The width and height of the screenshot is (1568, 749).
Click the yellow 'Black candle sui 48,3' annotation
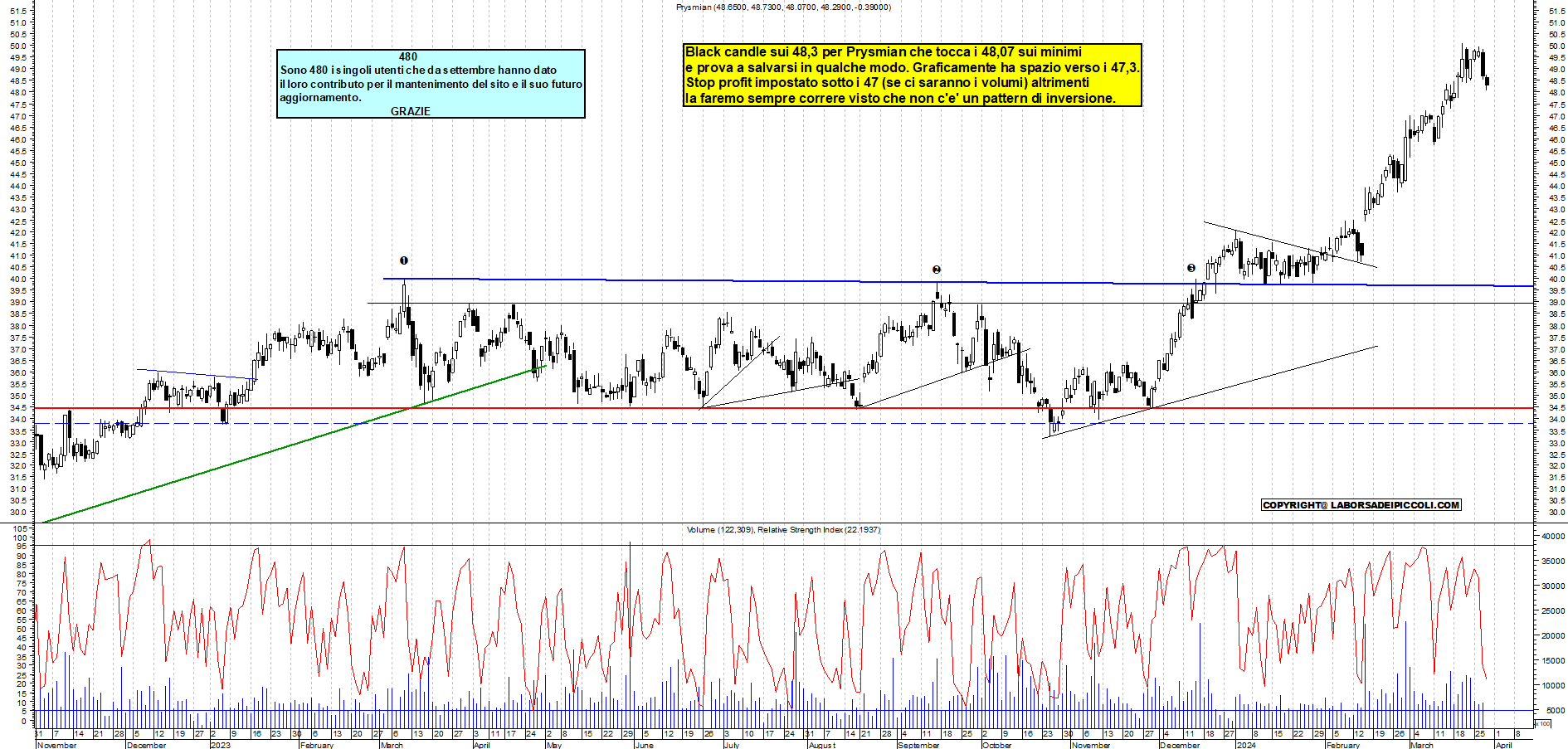click(913, 75)
